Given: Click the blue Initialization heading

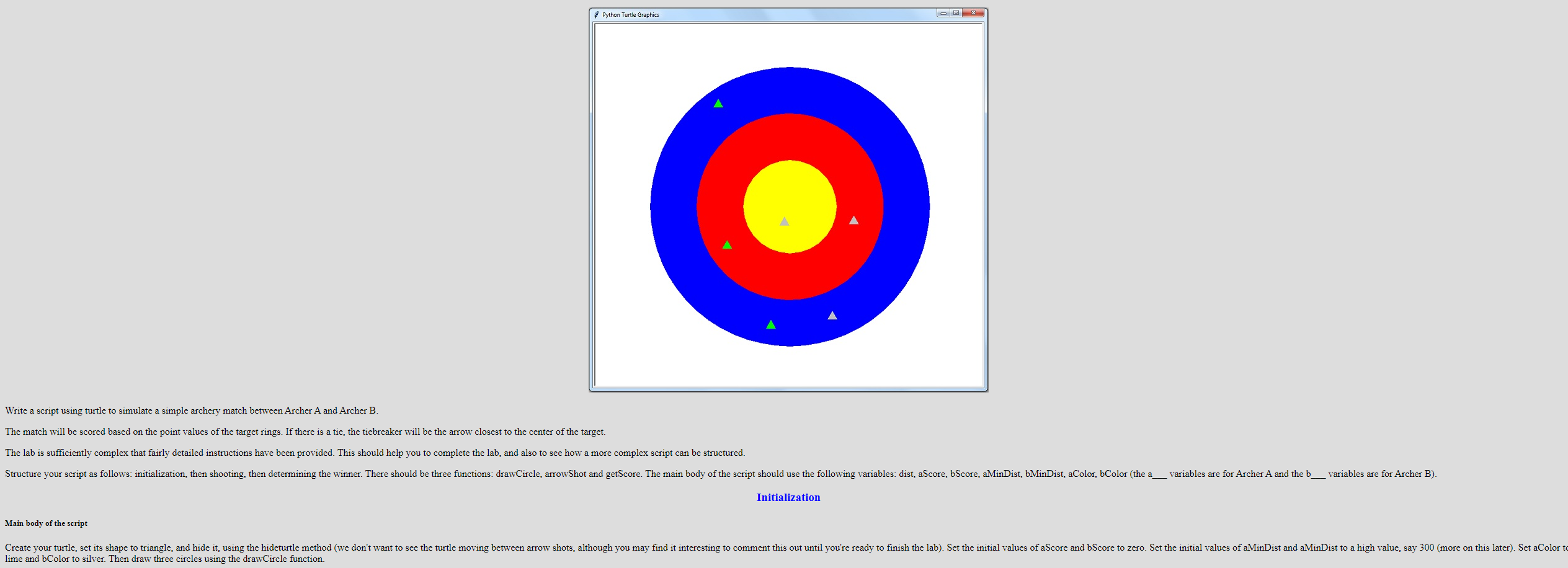Looking at the screenshot, I should 788,497.
